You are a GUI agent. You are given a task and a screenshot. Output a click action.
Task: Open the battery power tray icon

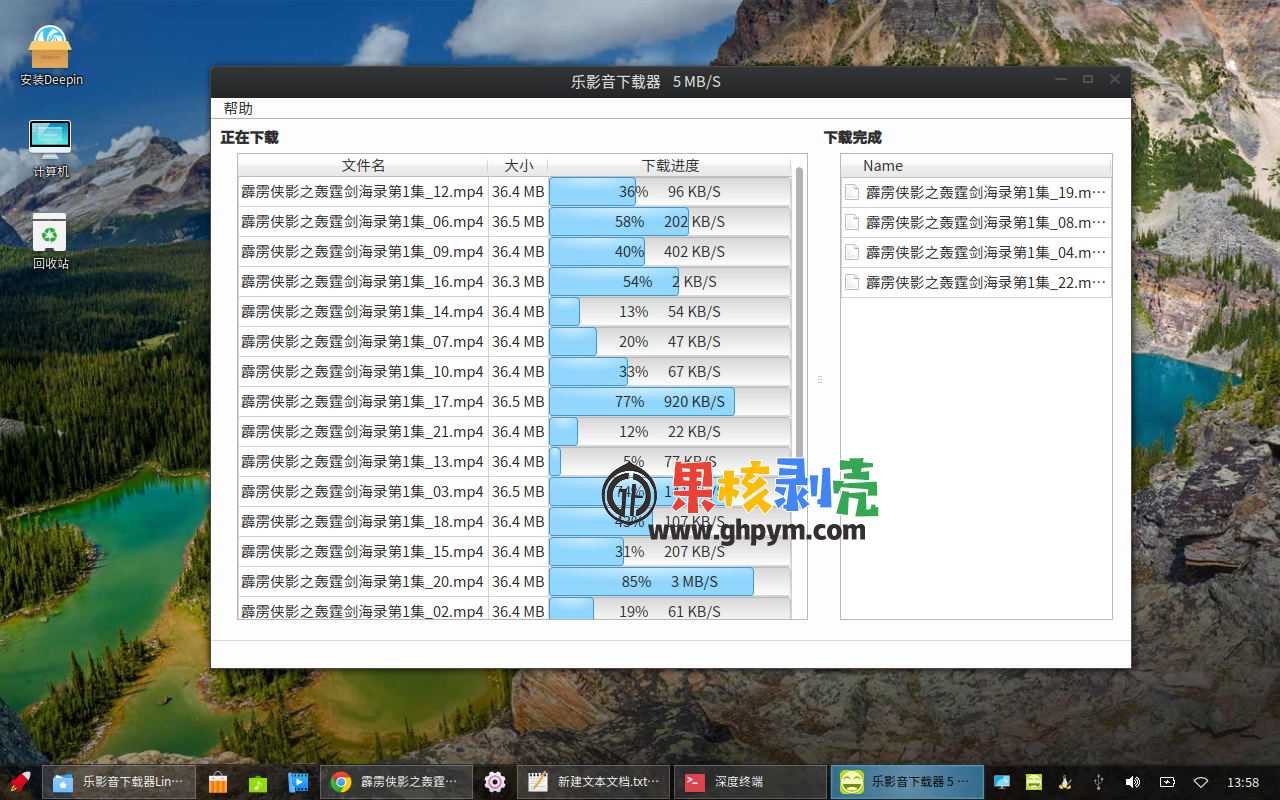(1166, 782)
